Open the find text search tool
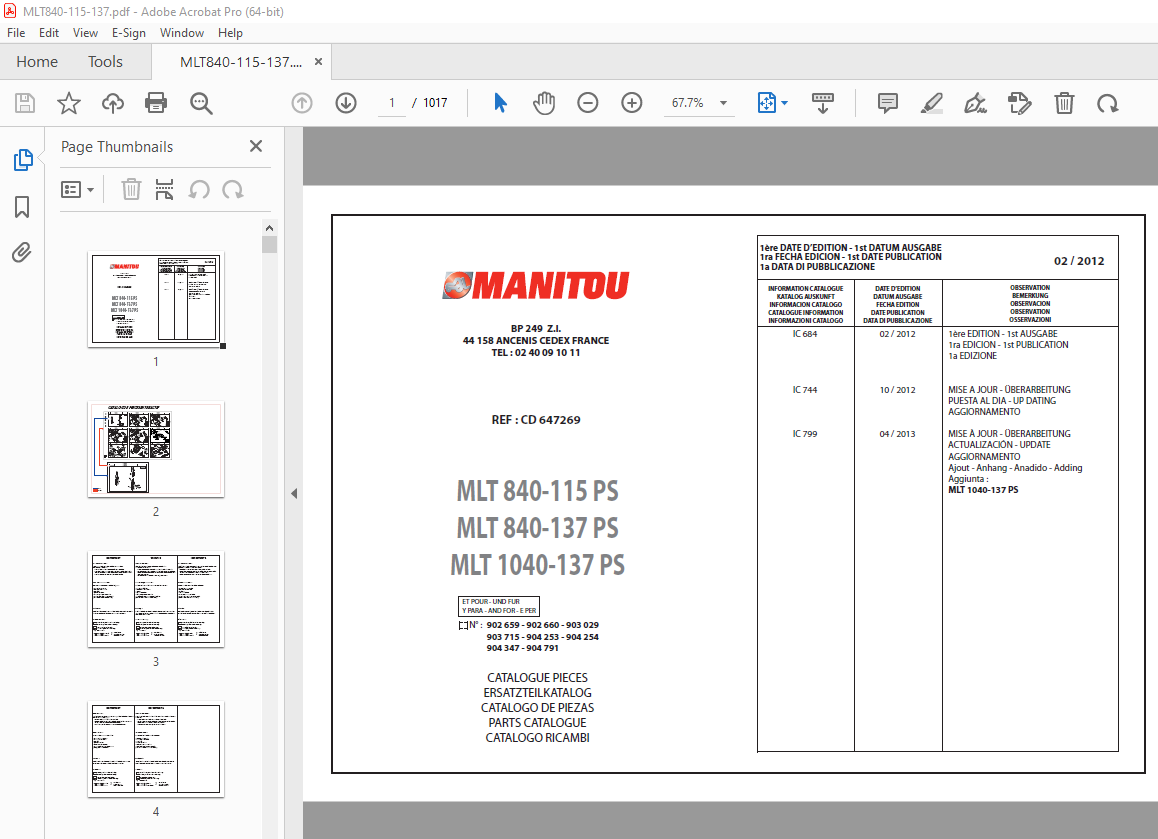 [201, 103]
